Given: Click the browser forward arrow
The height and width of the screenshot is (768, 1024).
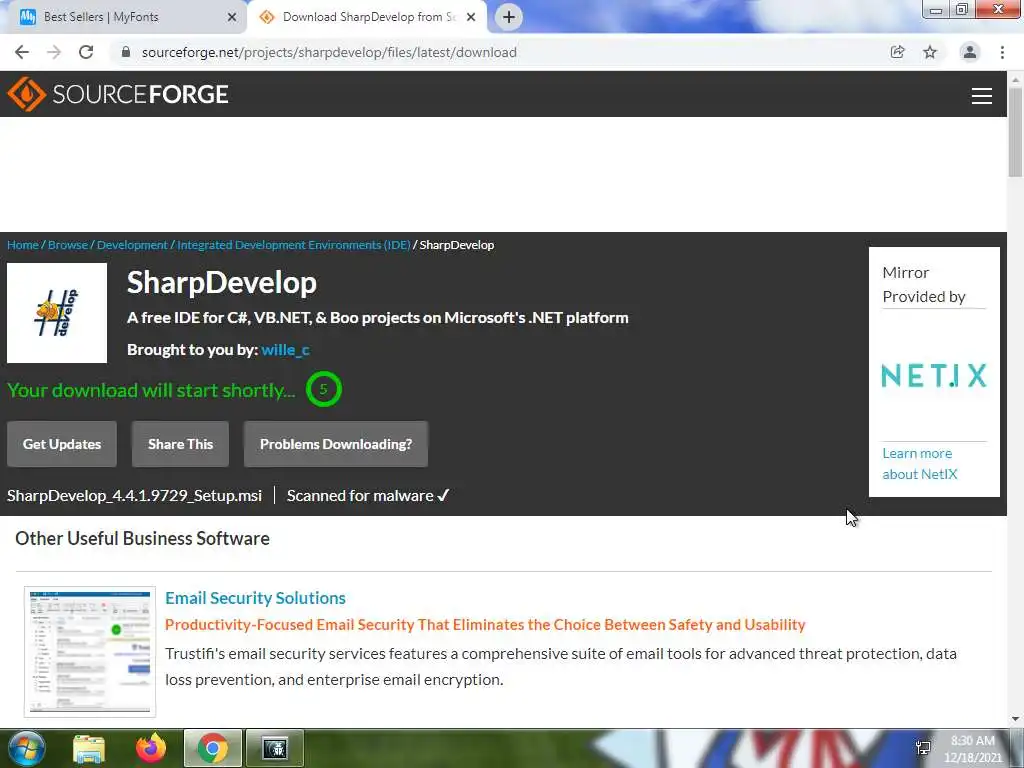Looking at the screenshot, I should click(x=54, y=52).
